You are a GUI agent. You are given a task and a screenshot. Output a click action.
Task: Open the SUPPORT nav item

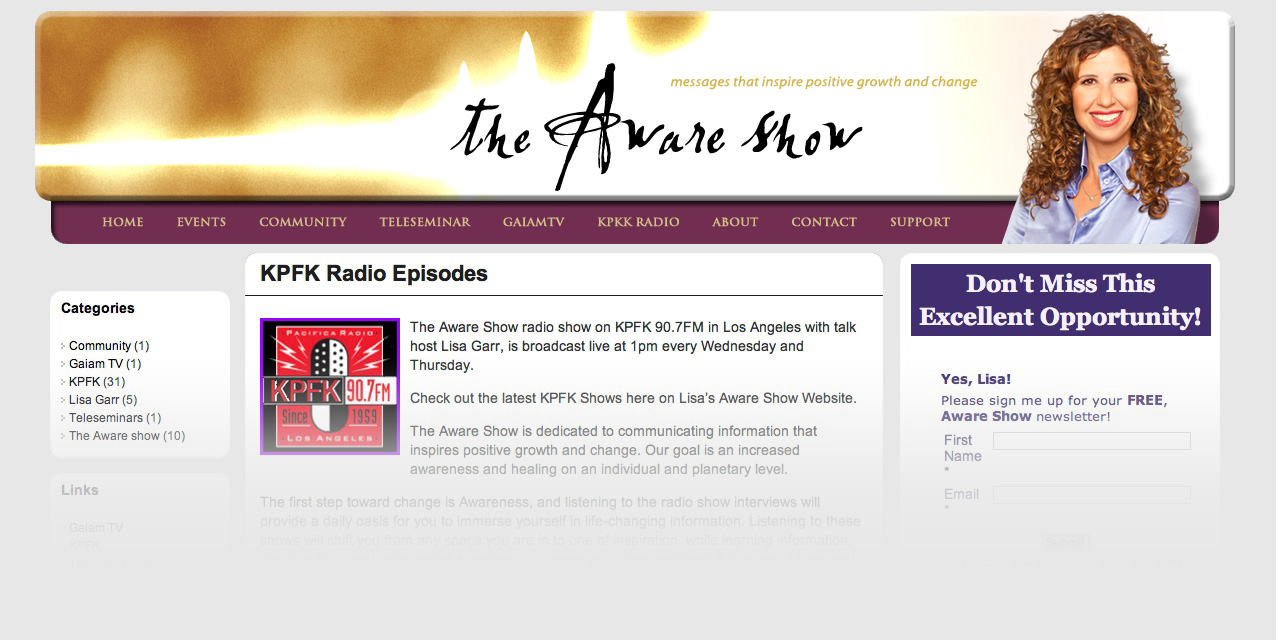pos(920,222)
